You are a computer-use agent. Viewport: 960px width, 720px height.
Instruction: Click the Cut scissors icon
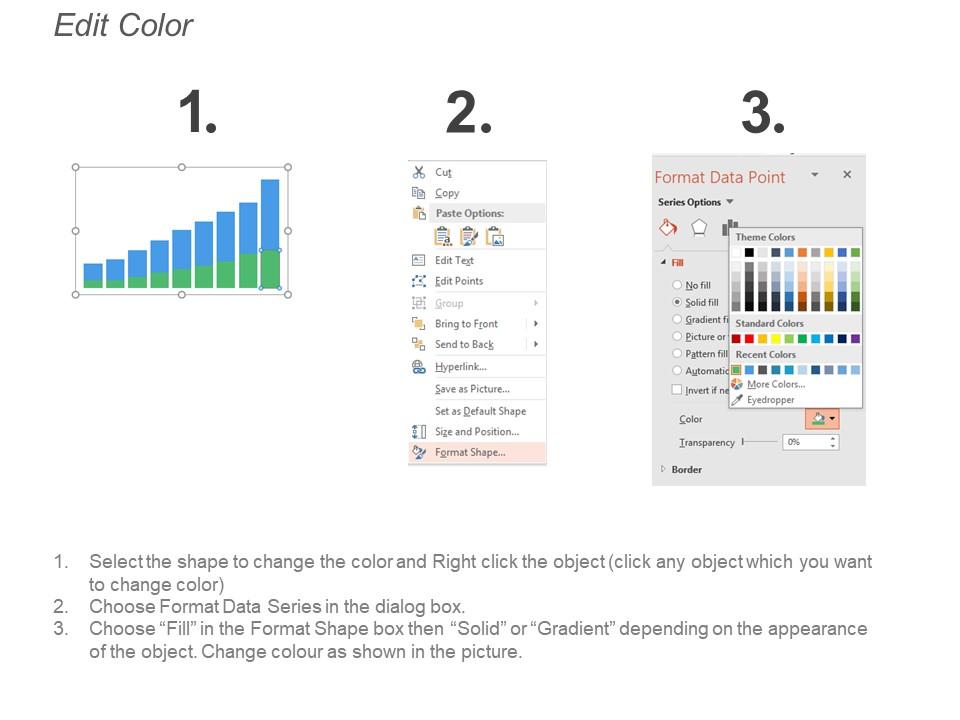[419, 172]
